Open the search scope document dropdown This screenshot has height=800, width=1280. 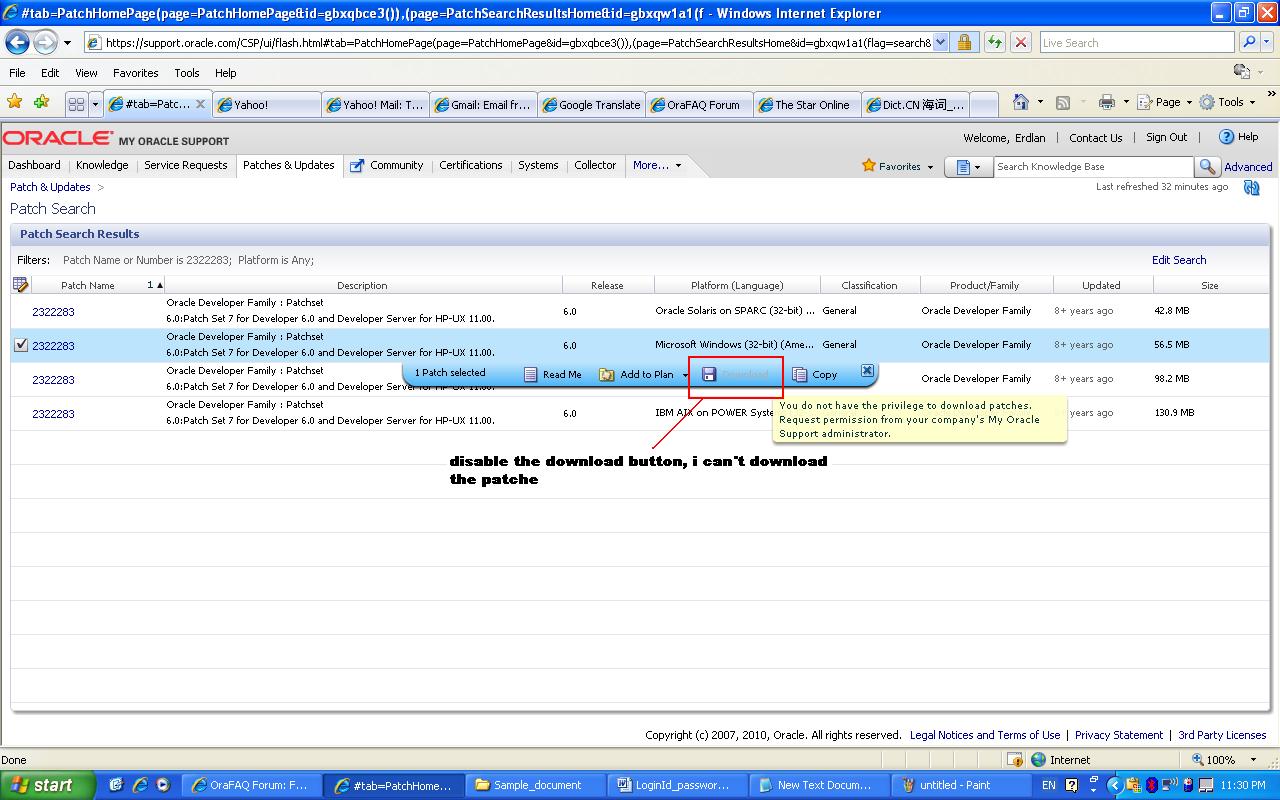(x=967, y=167)
